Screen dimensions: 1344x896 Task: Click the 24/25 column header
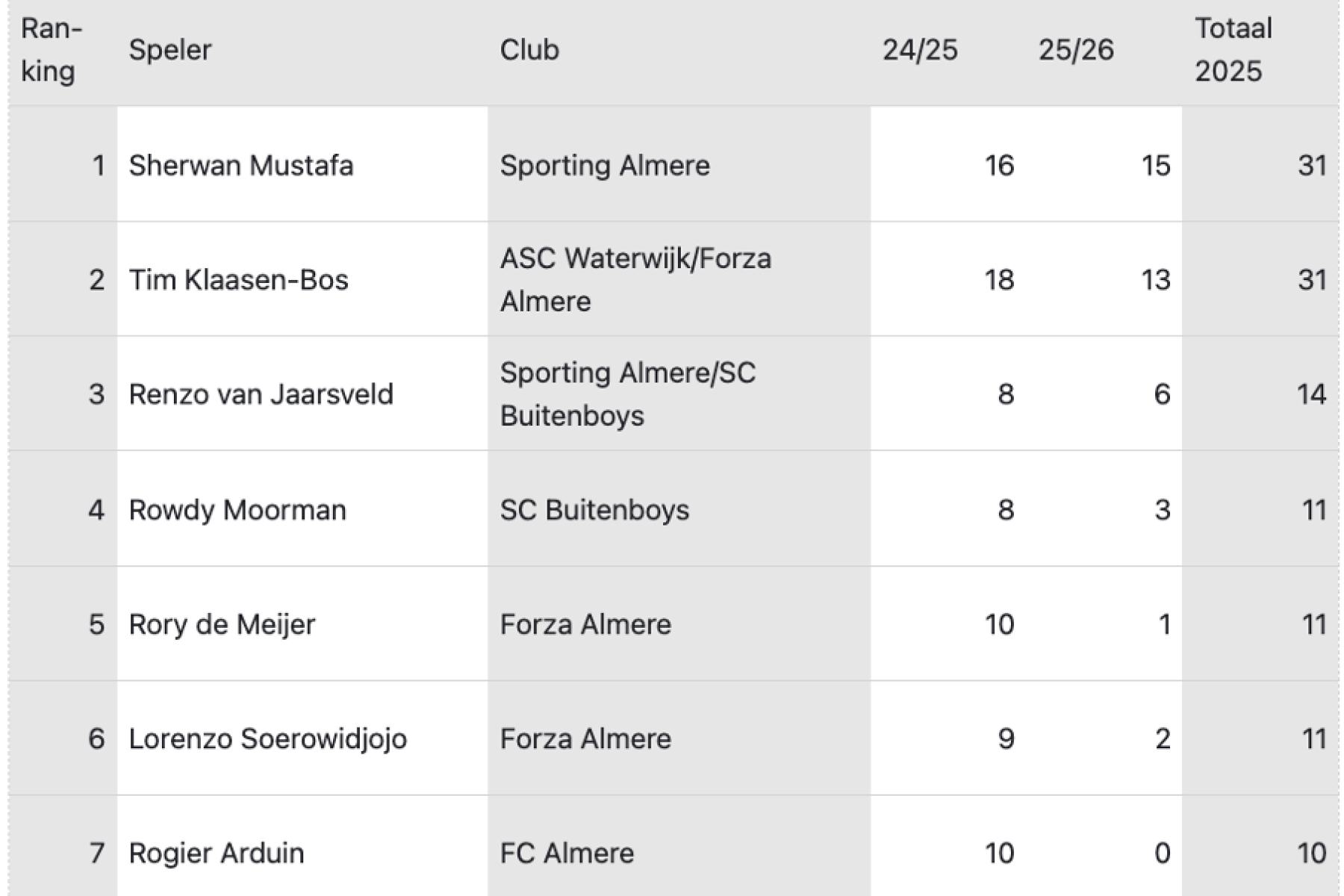tap(920, 50)
